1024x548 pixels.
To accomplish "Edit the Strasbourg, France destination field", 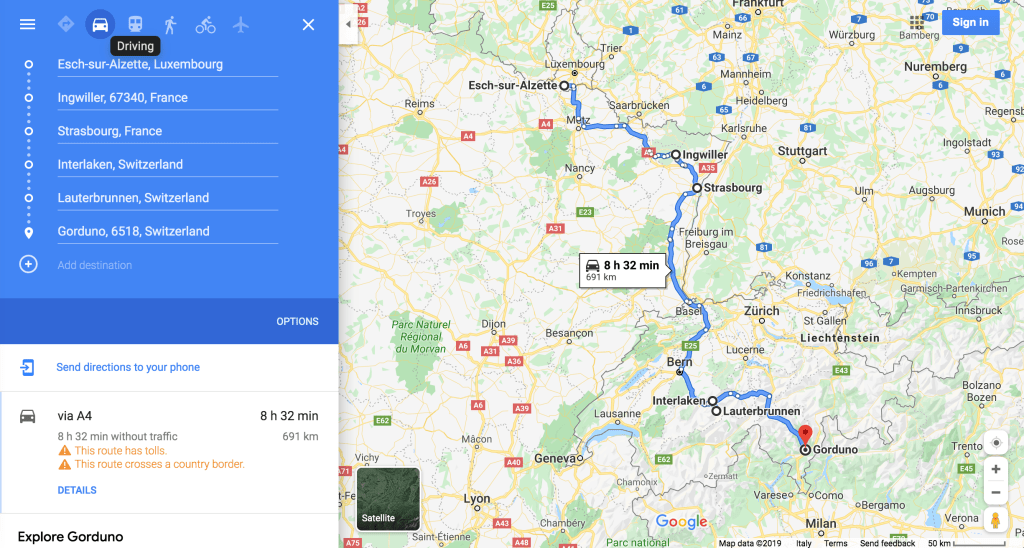I will (168, 131).
